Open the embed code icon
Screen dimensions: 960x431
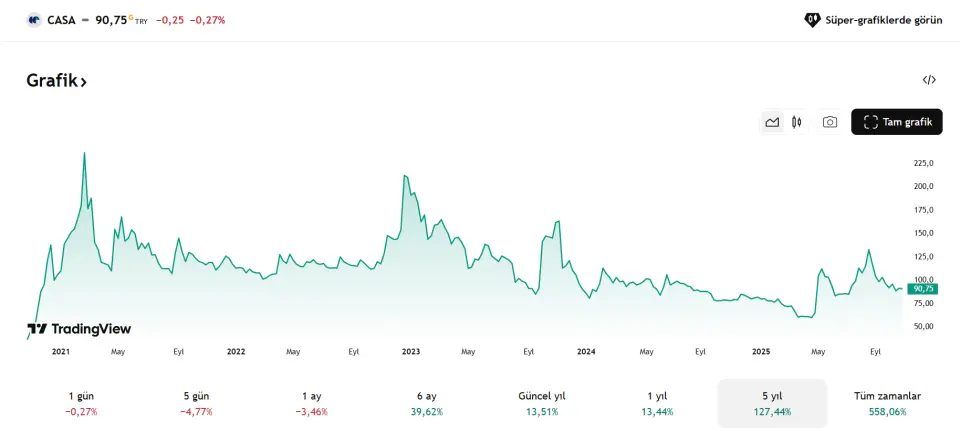point(929,80)
